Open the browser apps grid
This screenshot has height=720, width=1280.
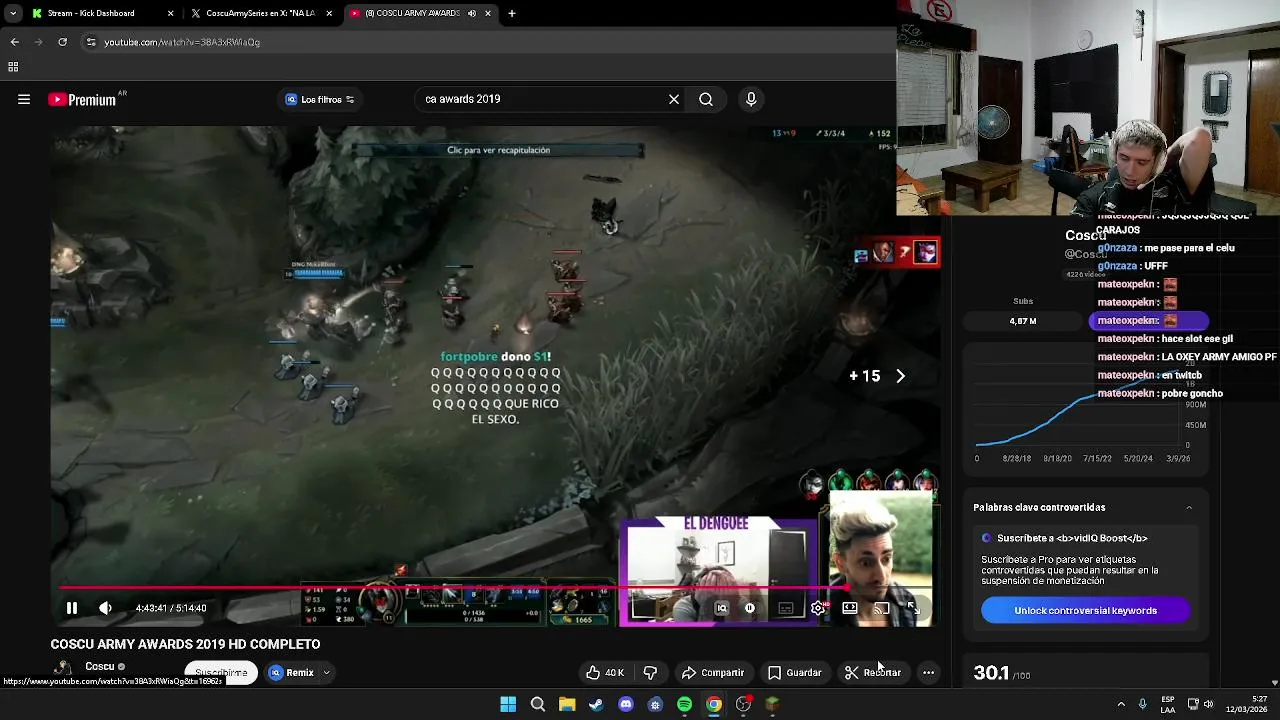[x=13, y=67]
